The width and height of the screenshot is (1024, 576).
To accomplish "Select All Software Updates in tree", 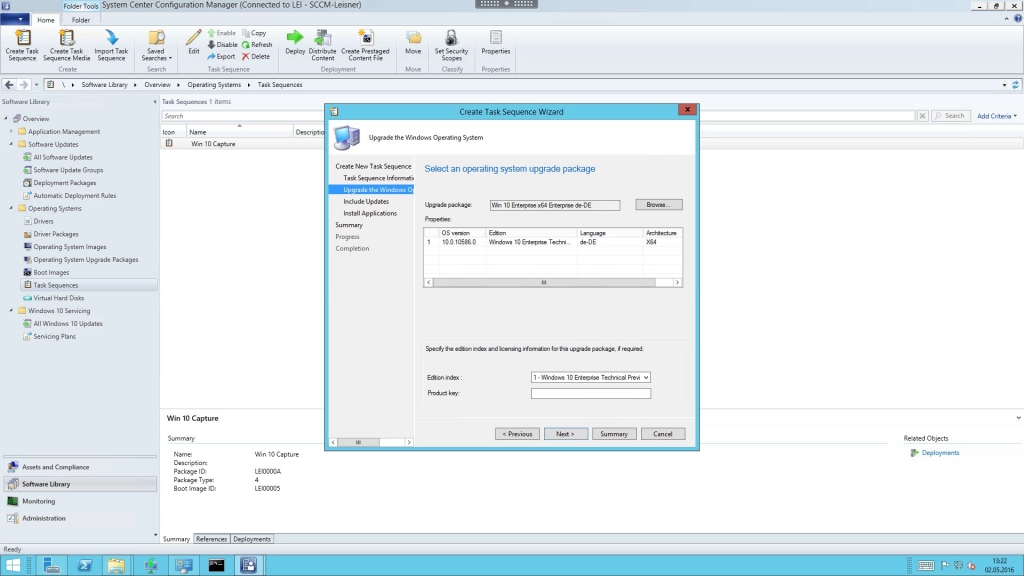I will pyautogui.click(x=63, y=157).
